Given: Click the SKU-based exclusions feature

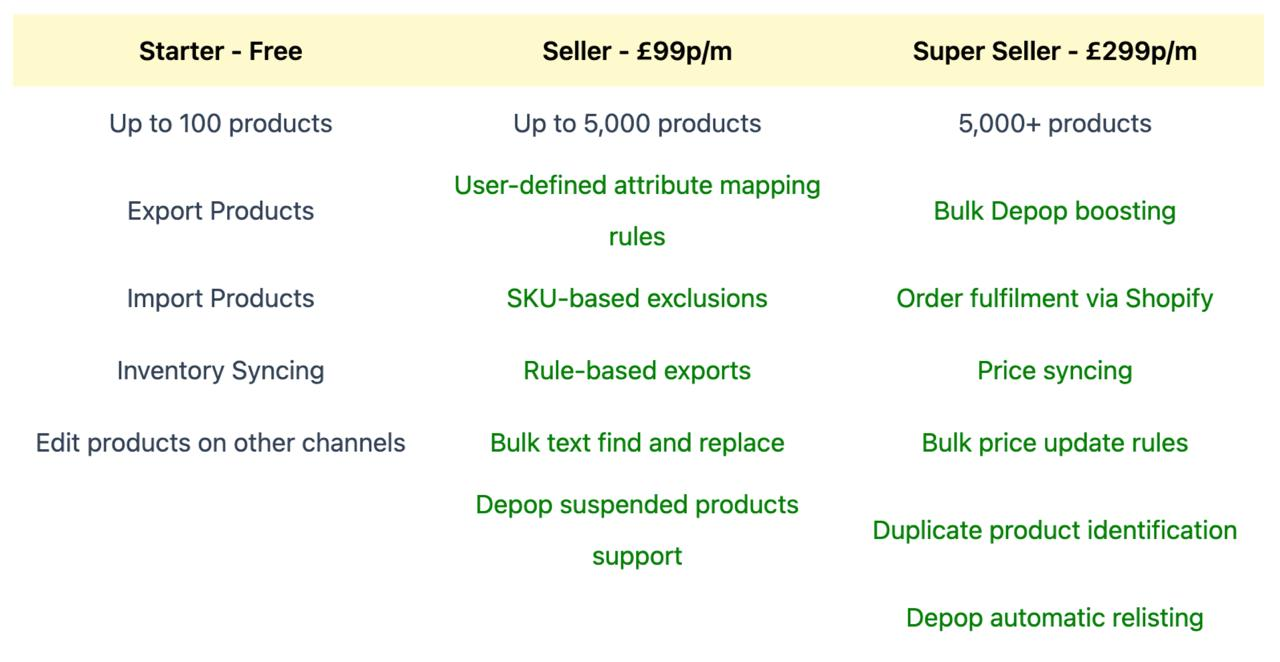Looking at the screenshot, I should coord(637,298).
